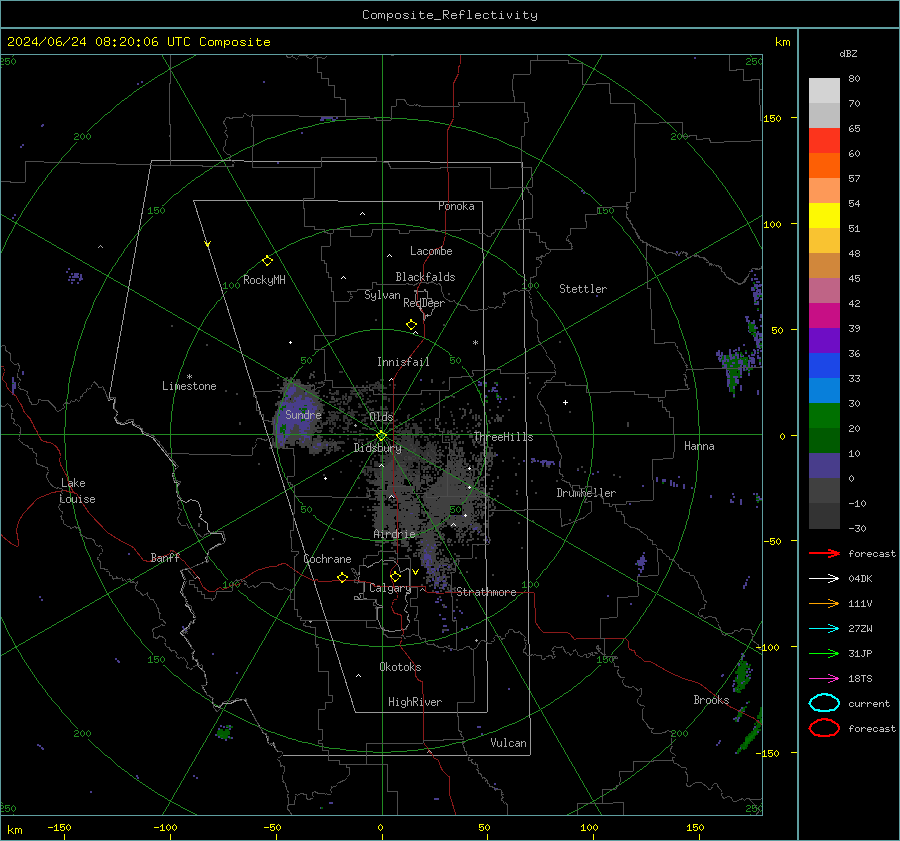Viewport: 900px width, 841px height.
Task: Click the cyan 'current' ellipse legend icon
Action: tap(824, 703)
